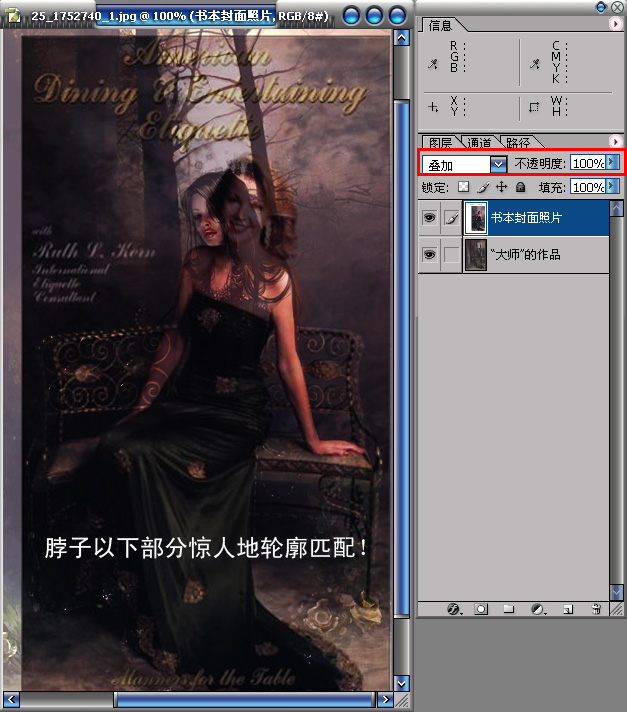This screenshot has width=627, height=712.
Task: Switch to the 路径 tab
Action: tap(518, 143)
